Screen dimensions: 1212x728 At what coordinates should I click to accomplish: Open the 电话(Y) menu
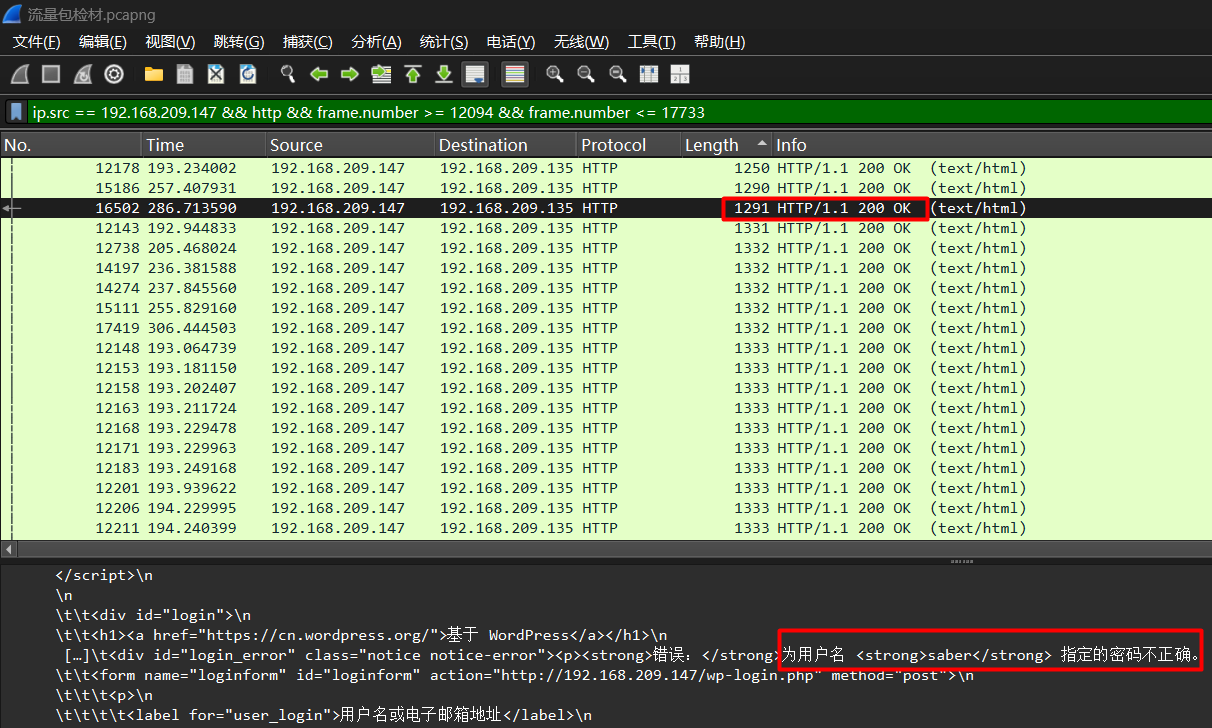point(511,42)
